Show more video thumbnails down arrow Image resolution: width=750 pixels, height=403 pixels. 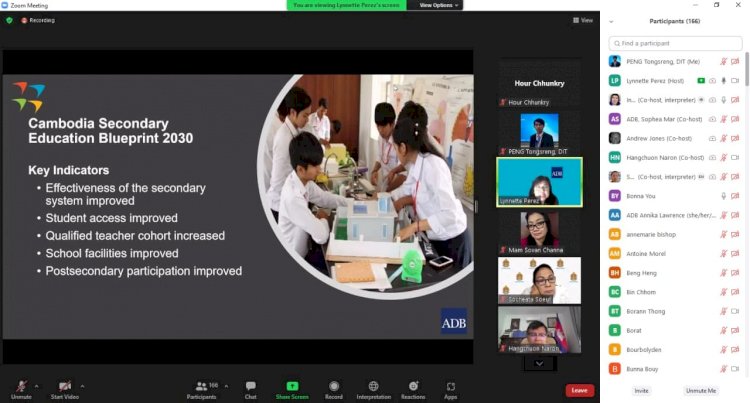pos(539,364)
